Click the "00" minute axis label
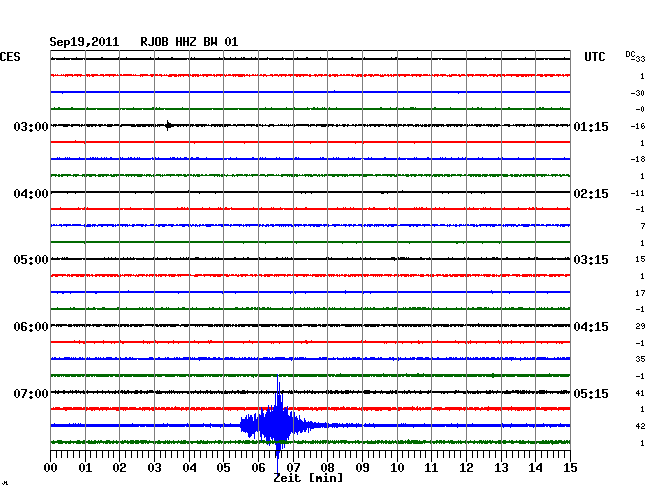Screen dimensions: 650x494 [x=51, y=468]
